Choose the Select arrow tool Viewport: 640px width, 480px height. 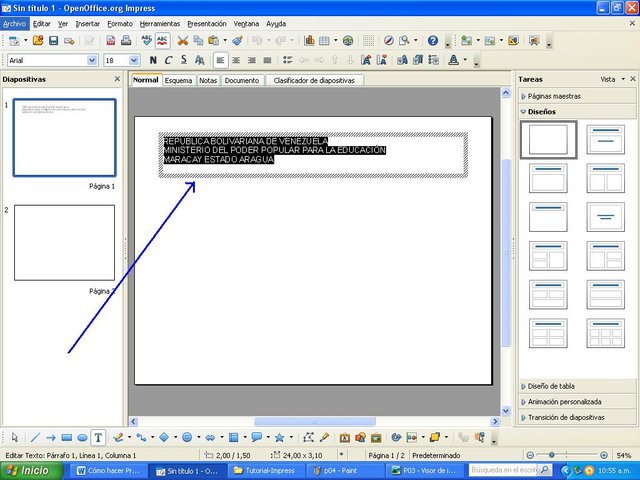coord(15,438)
